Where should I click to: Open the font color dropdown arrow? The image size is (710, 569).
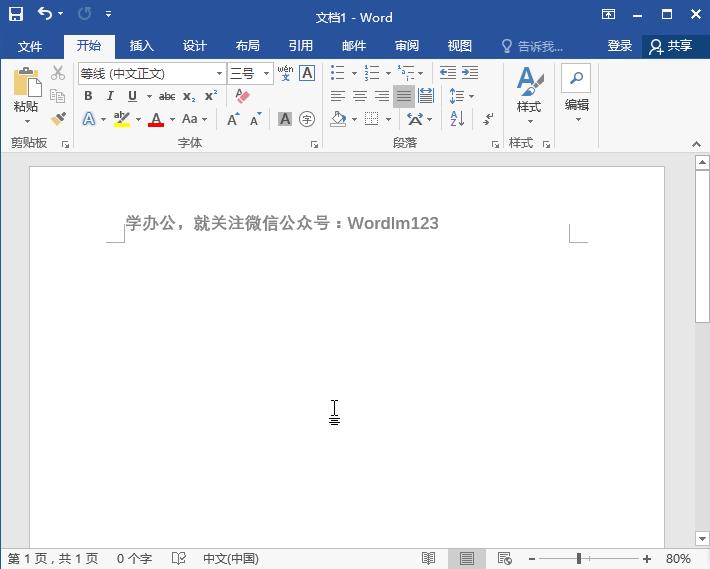(172, 120)
